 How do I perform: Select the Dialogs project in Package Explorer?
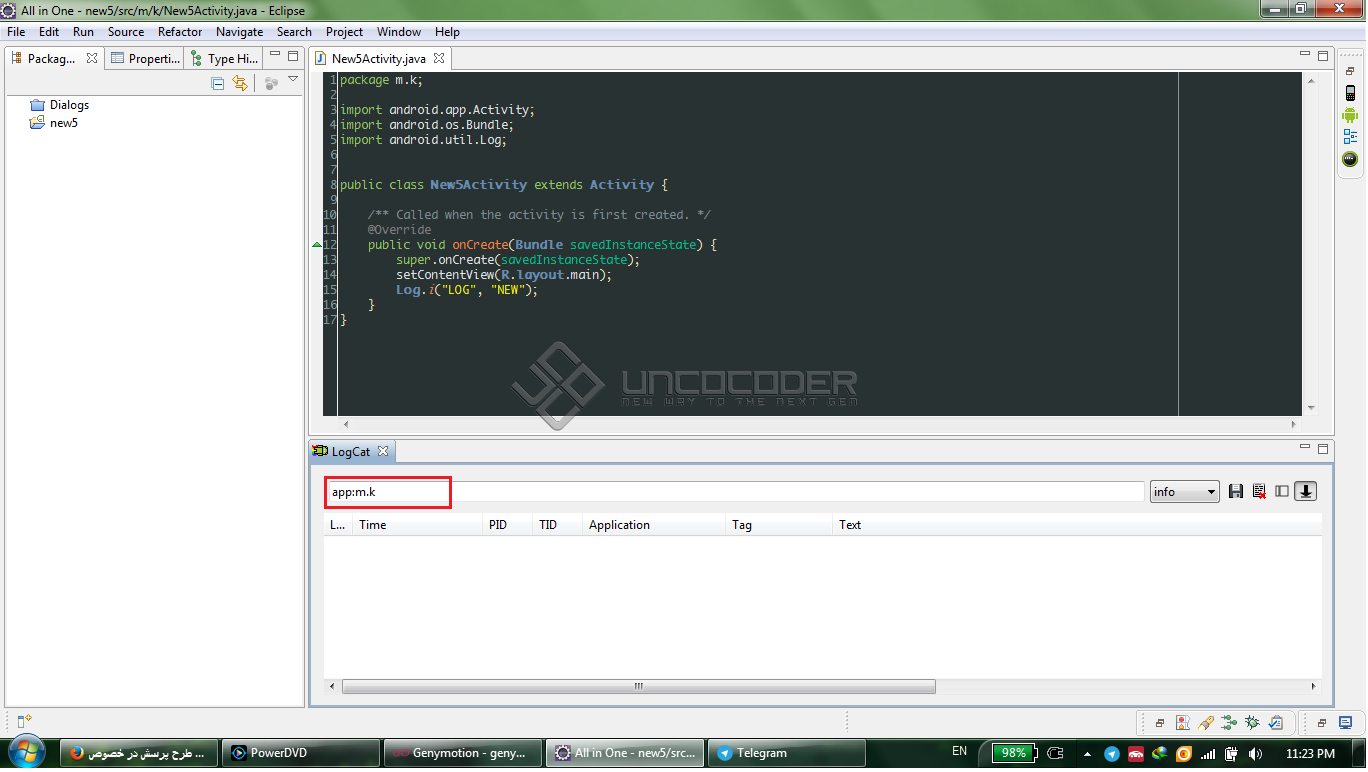pos(59,105)
